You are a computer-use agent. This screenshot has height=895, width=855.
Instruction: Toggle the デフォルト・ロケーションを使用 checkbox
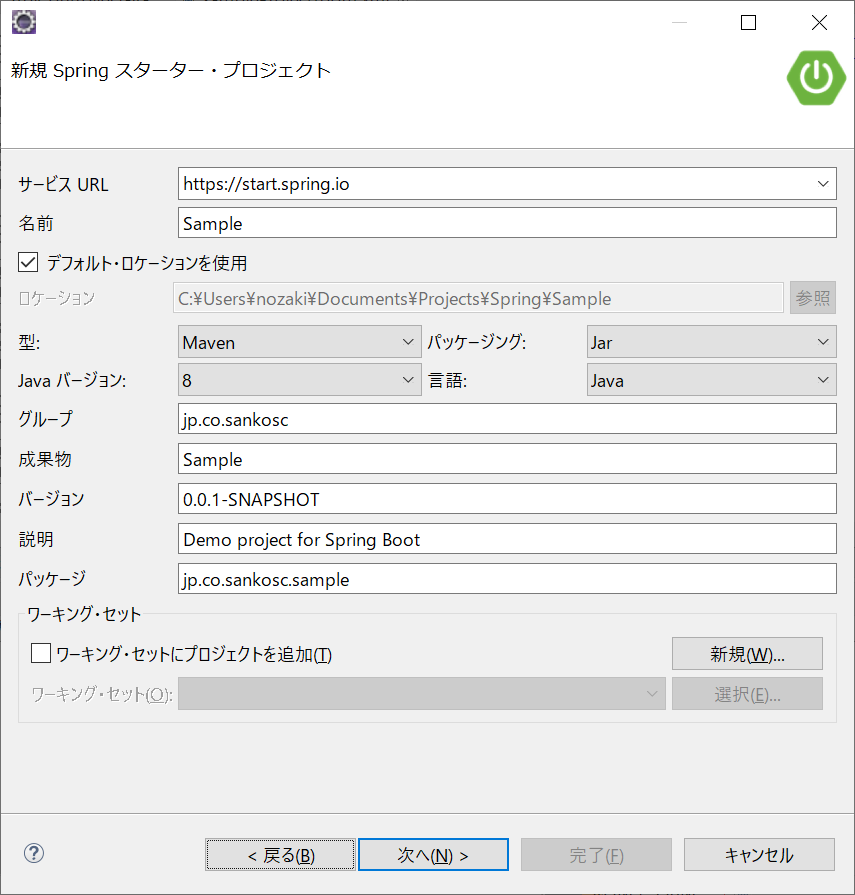[28, 263]
